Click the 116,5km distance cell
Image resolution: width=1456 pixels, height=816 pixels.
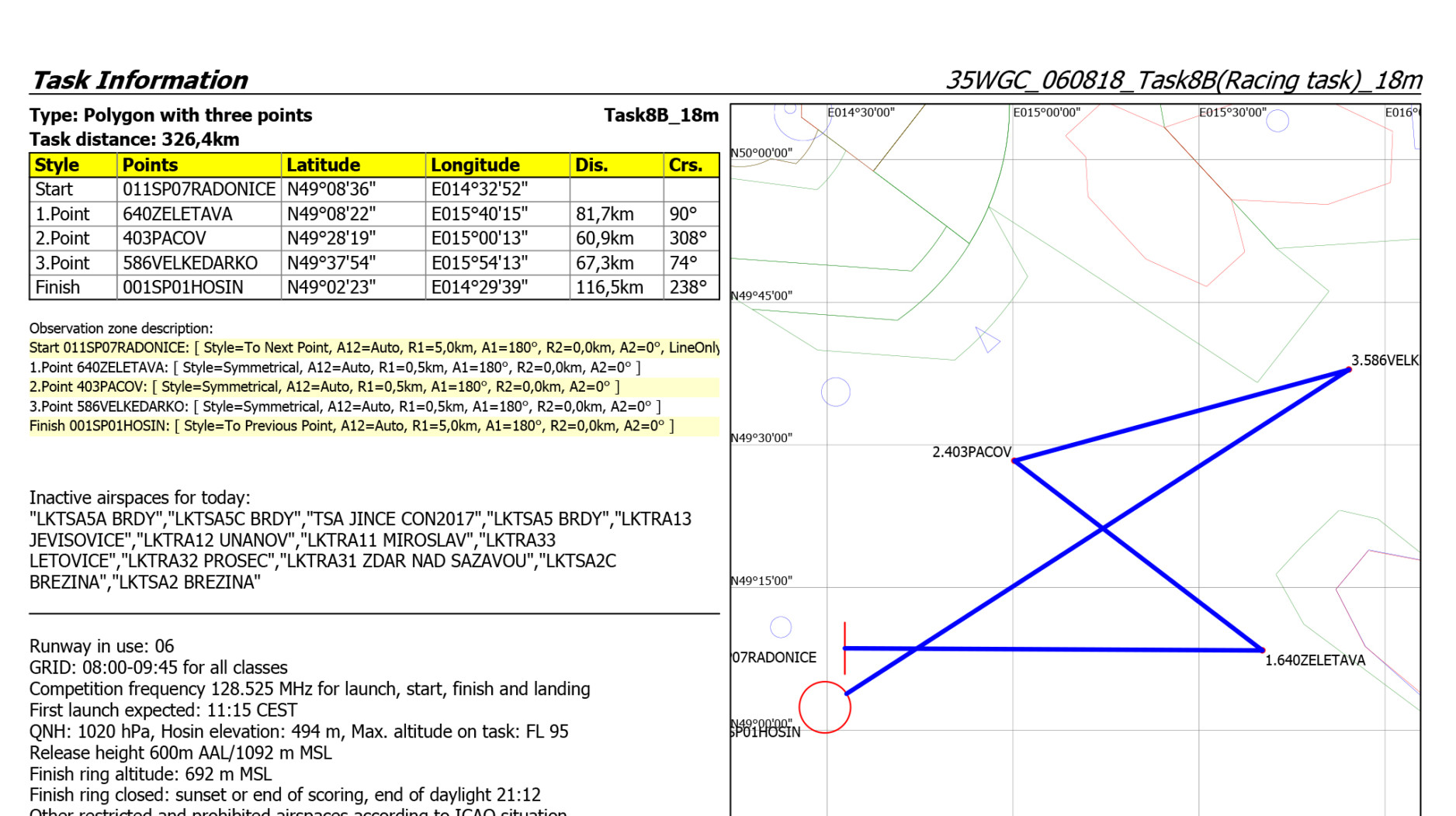pyautogui.click(x=609, y=288)
